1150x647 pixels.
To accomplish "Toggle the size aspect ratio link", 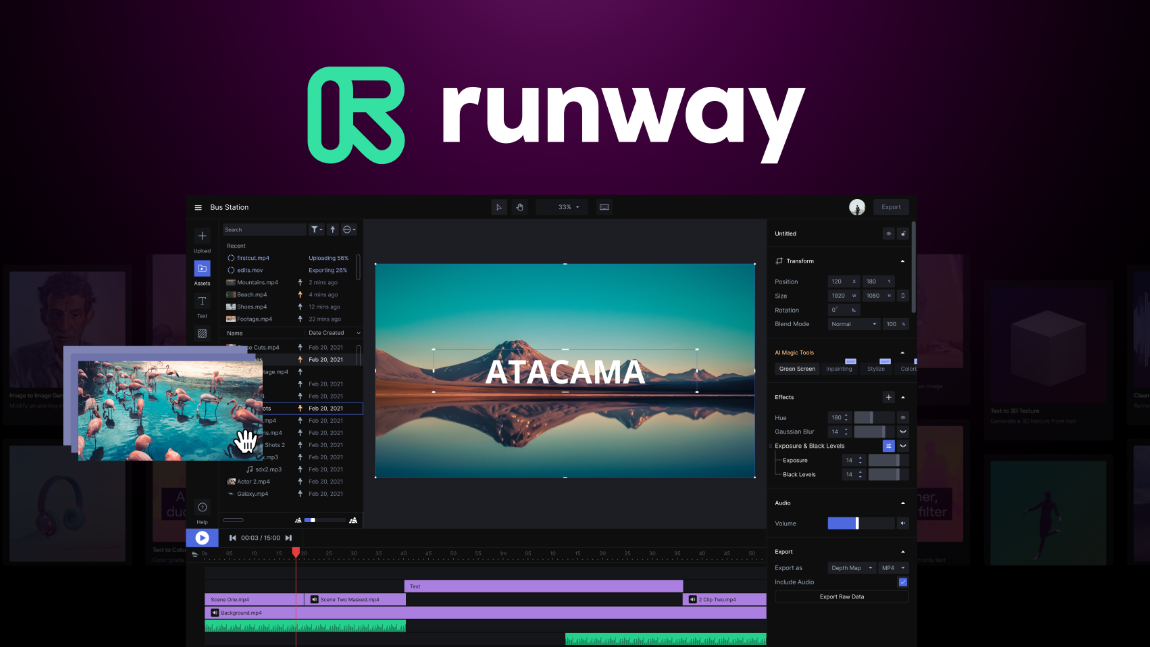I will pyautogui.click(x=903, y=296).
